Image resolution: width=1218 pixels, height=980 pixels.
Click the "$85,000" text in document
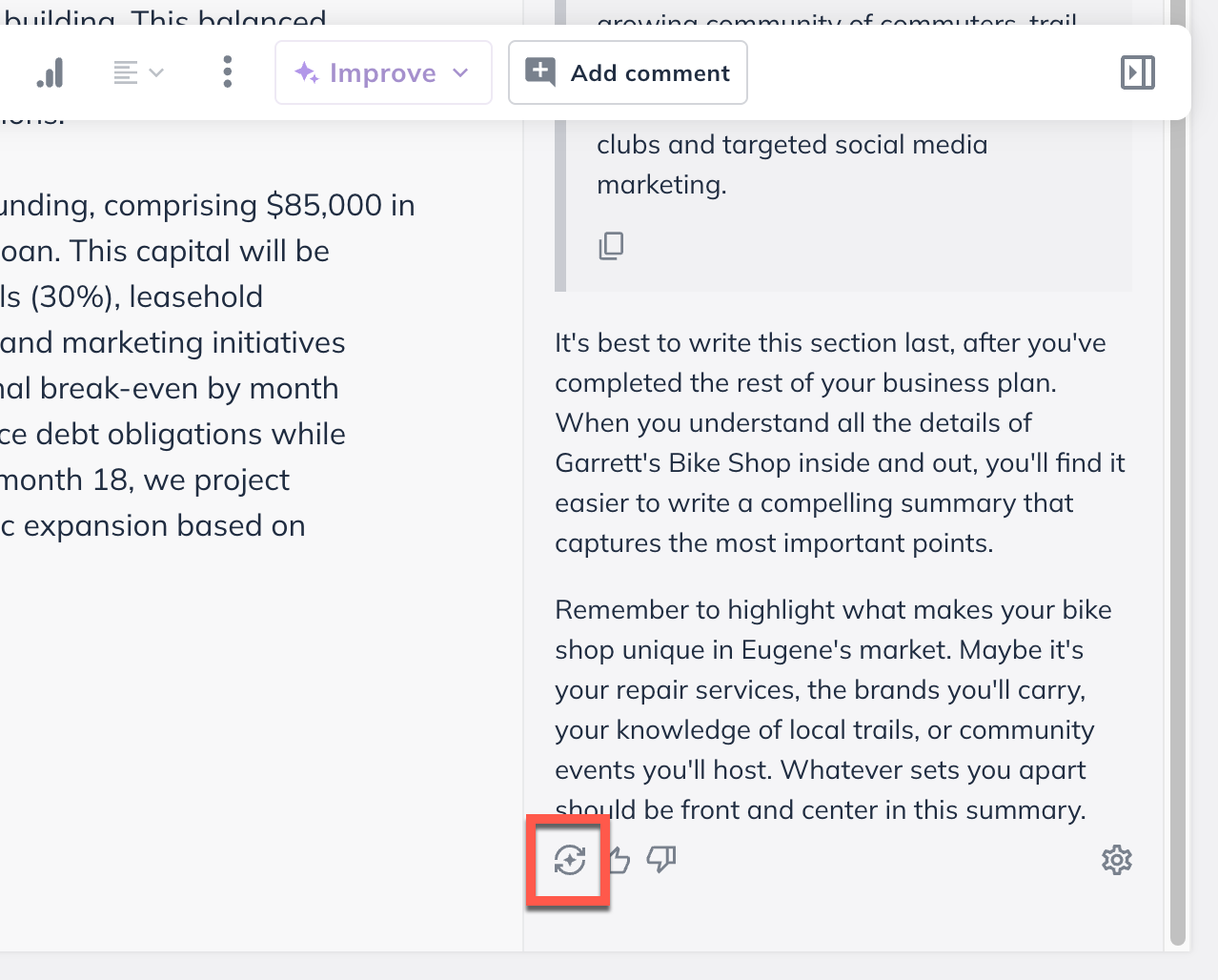[x=324, y=205]
